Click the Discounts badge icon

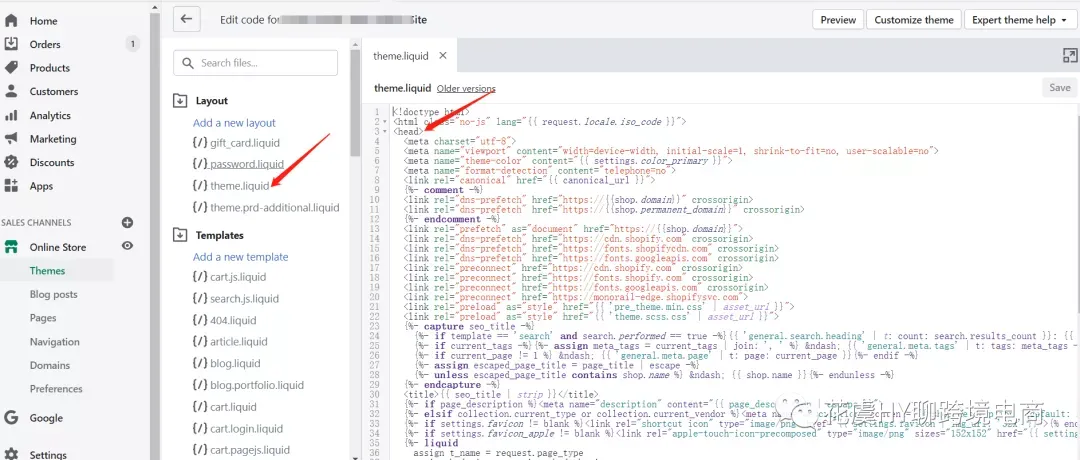(x=11, y=162)
